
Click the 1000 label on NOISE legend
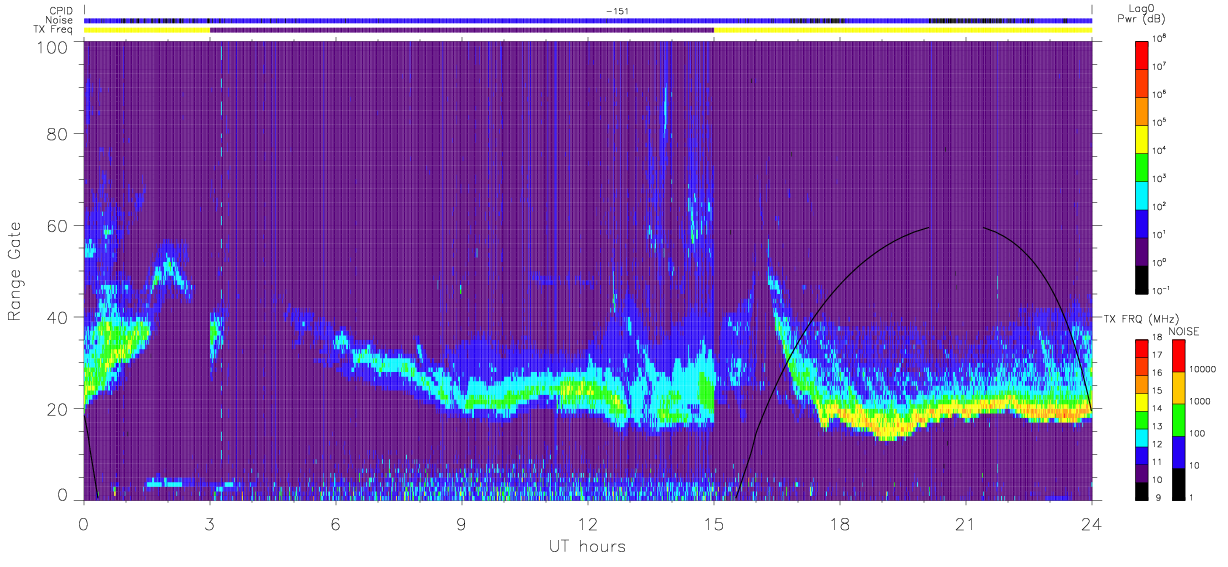click(x=1201, y=401)
